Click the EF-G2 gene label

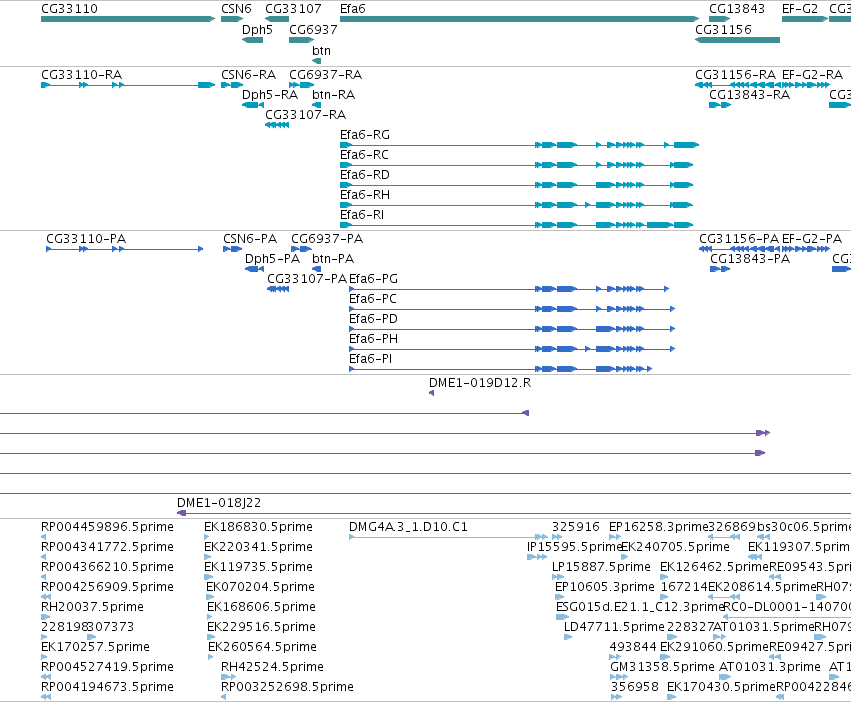(800, 9)
